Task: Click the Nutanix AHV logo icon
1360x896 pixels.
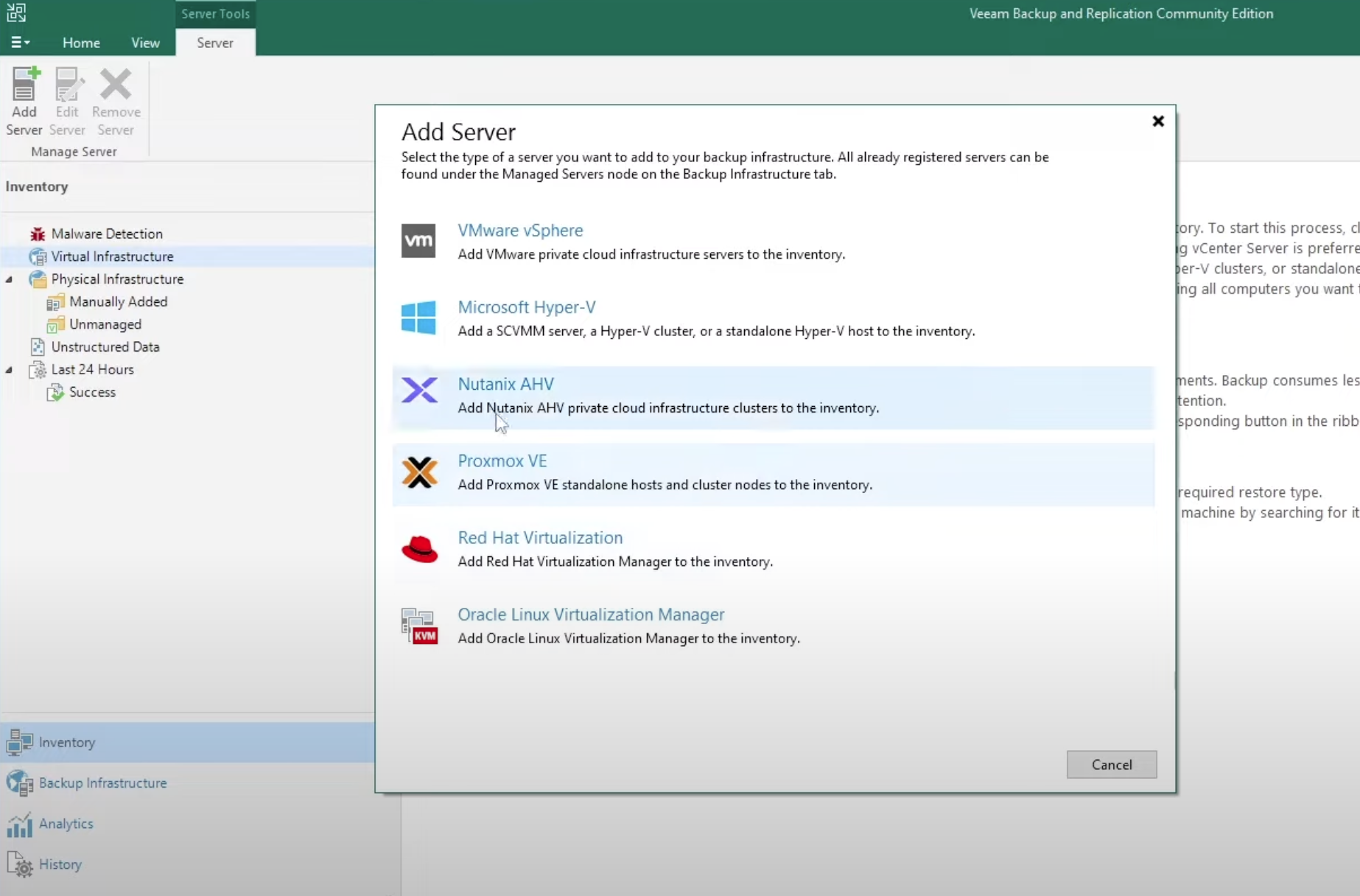Action: coord(418,390)
